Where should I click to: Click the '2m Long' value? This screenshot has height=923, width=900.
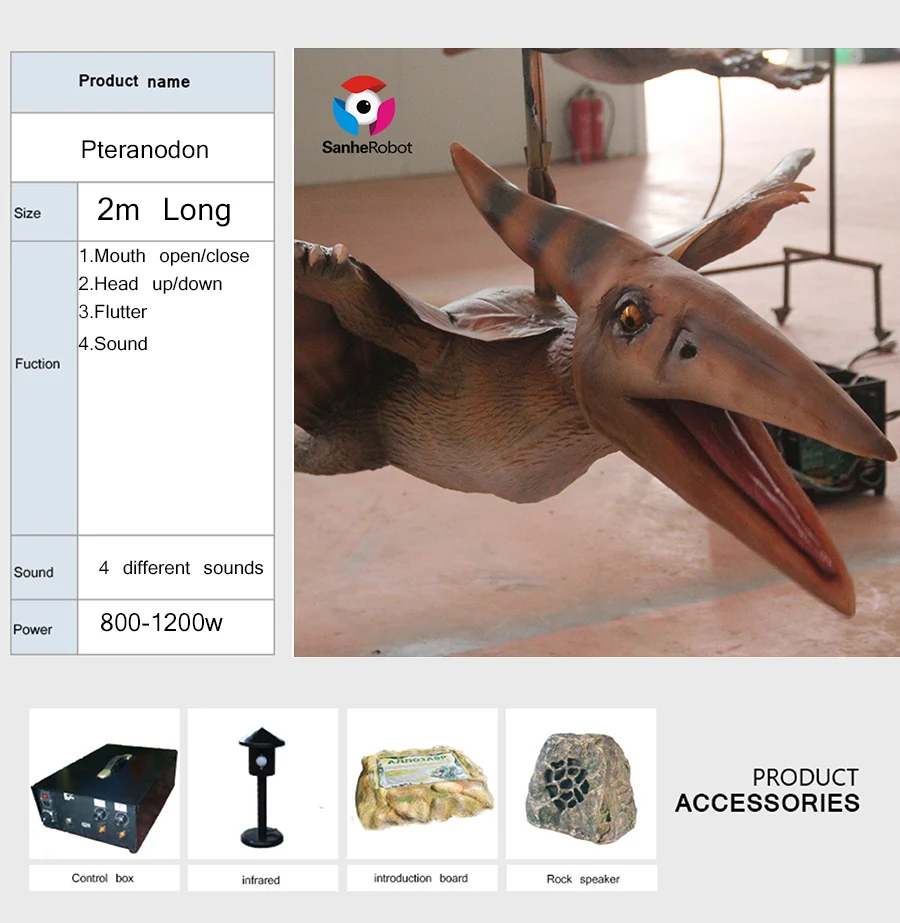[x=164, y=210]
